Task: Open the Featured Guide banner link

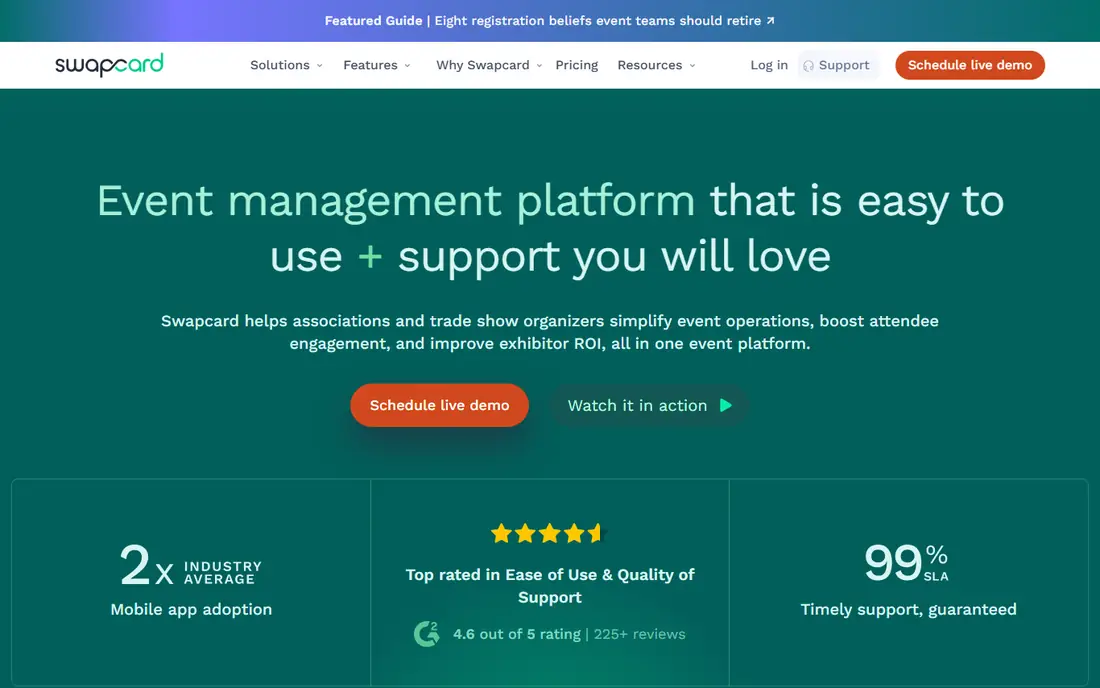Action: coord(549,21)
